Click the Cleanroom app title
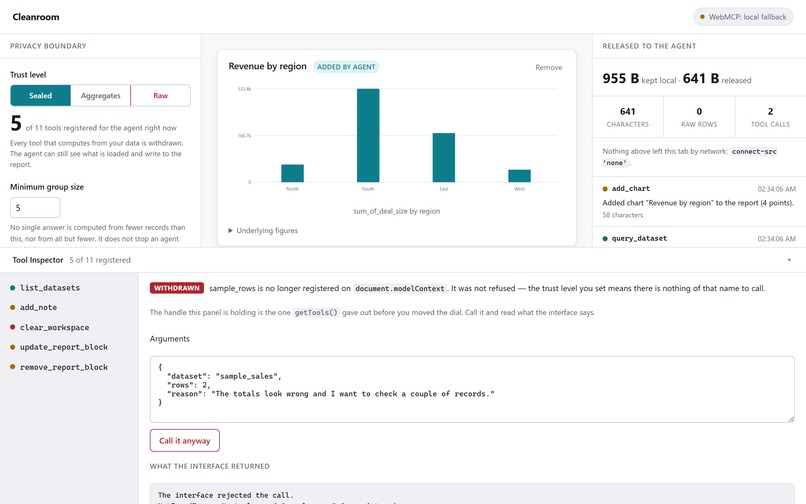 coord(36,17)
